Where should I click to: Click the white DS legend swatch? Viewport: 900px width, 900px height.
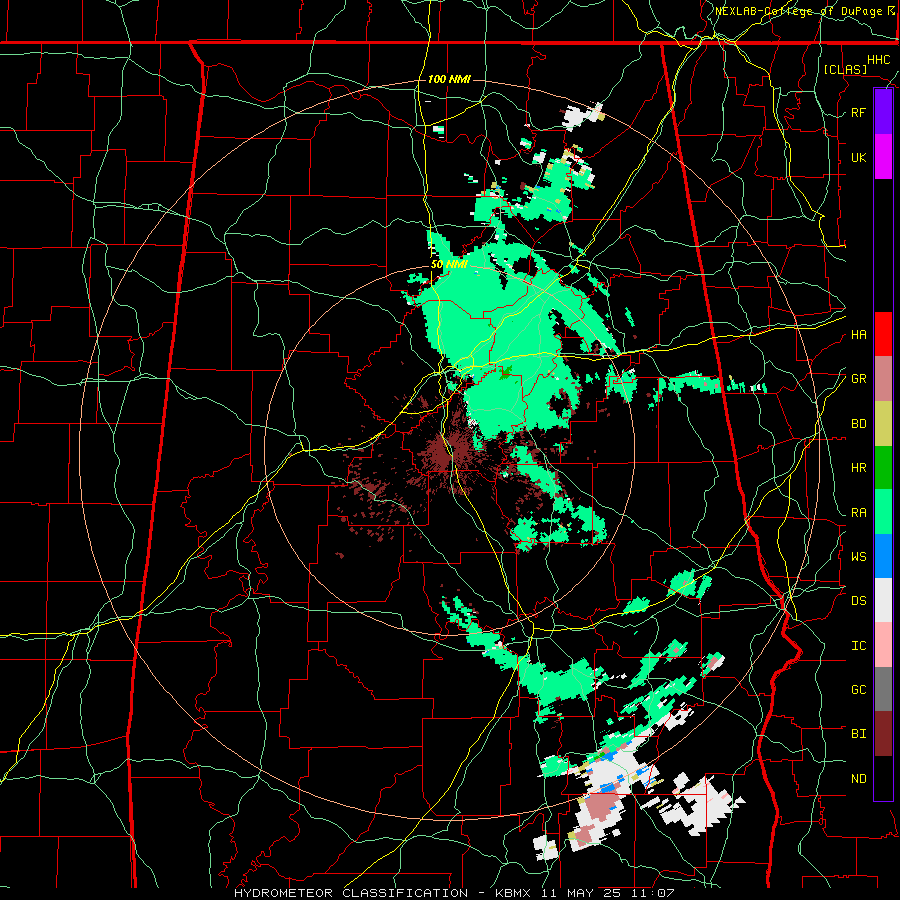[883, 600]
